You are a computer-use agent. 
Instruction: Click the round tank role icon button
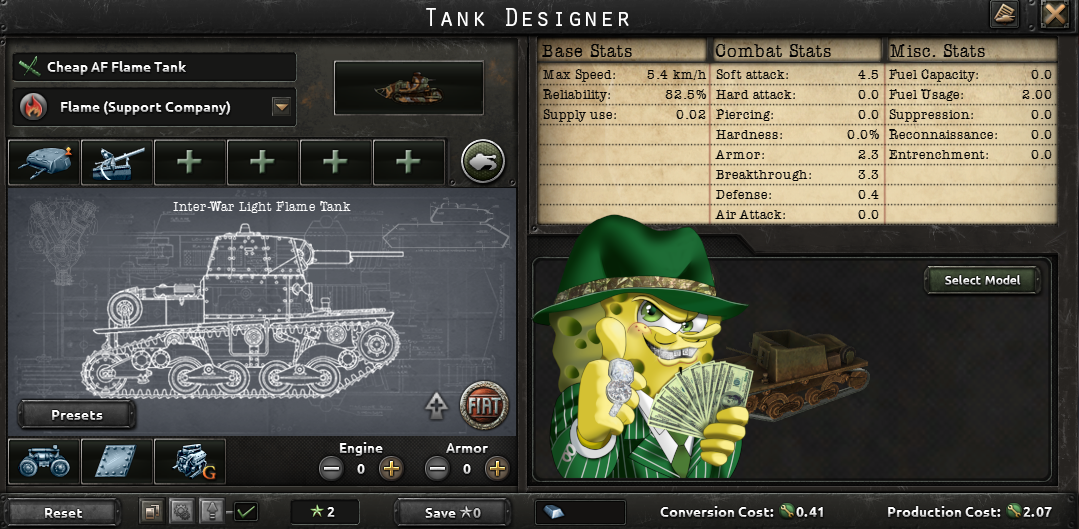point(482,162)
